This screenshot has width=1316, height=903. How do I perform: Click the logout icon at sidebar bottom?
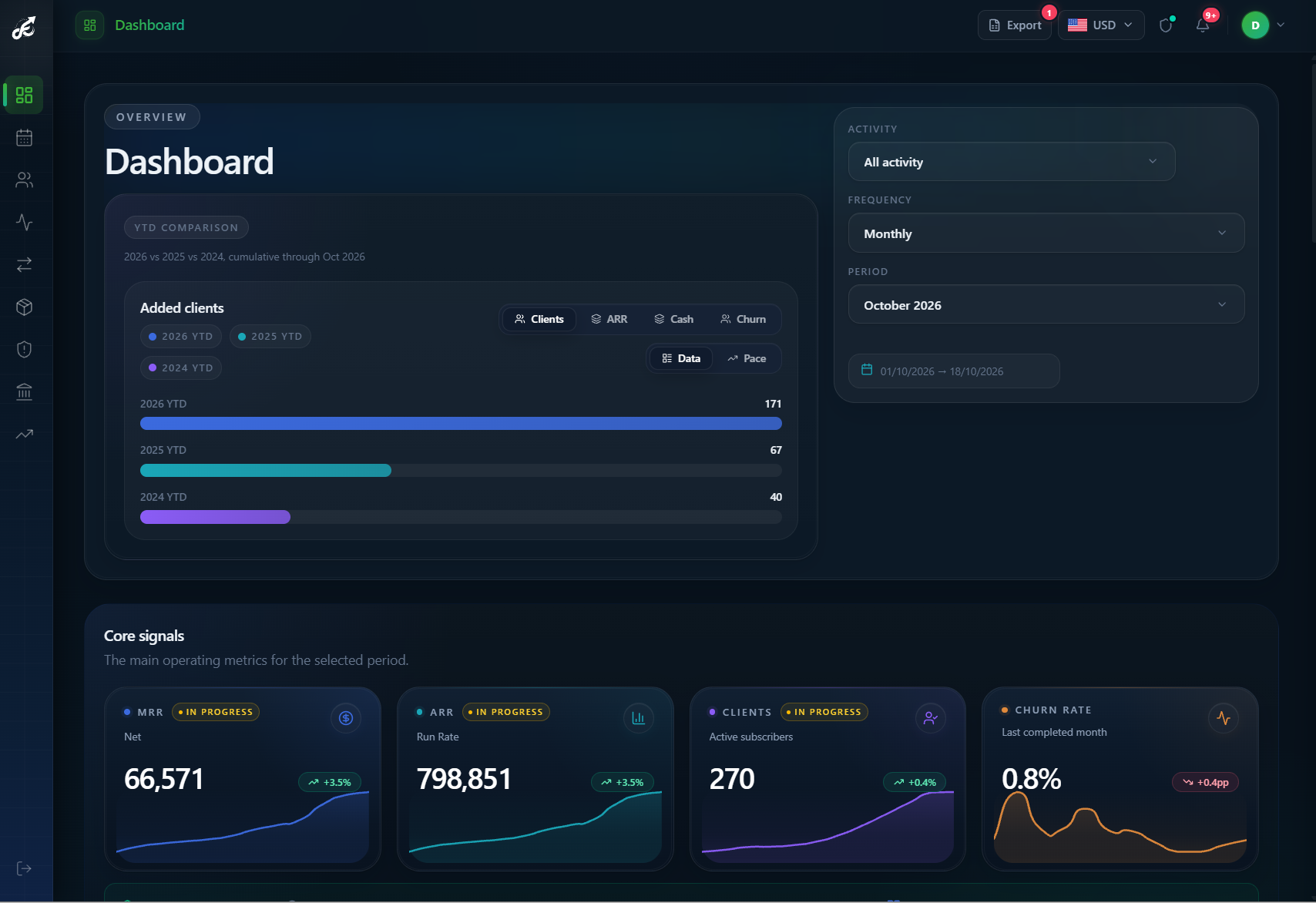click(24, 868)
